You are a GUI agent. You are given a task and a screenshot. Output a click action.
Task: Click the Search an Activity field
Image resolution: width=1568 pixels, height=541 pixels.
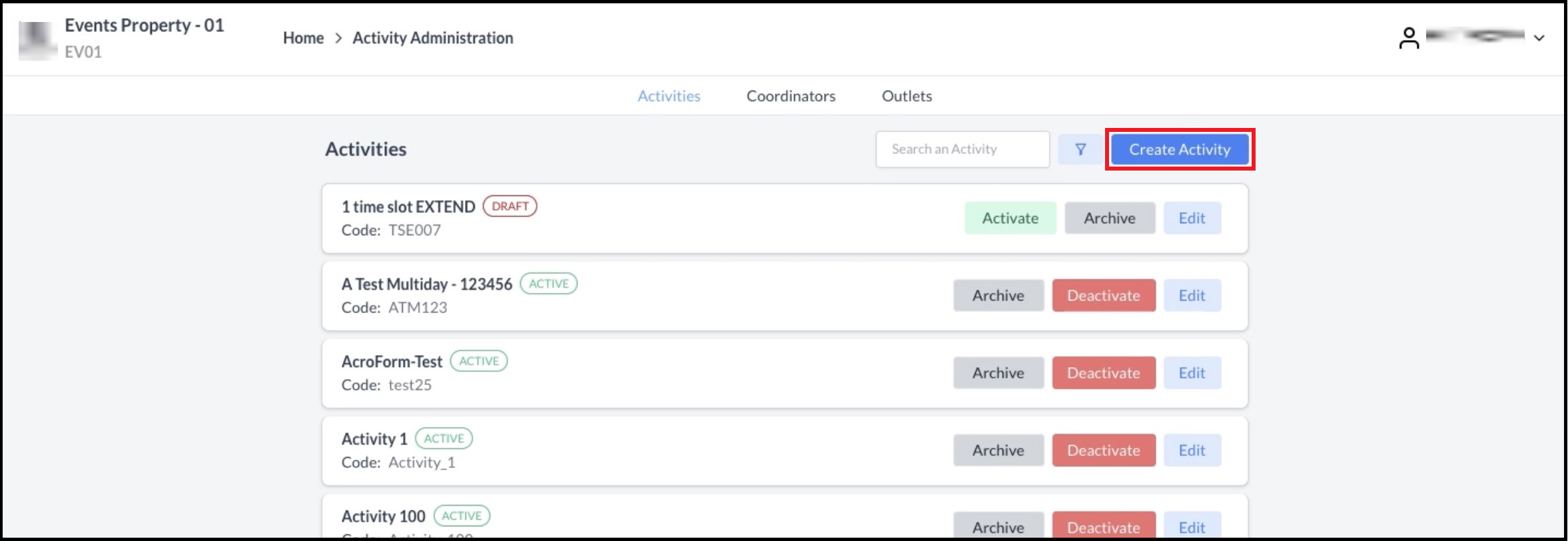pos(963,149)
